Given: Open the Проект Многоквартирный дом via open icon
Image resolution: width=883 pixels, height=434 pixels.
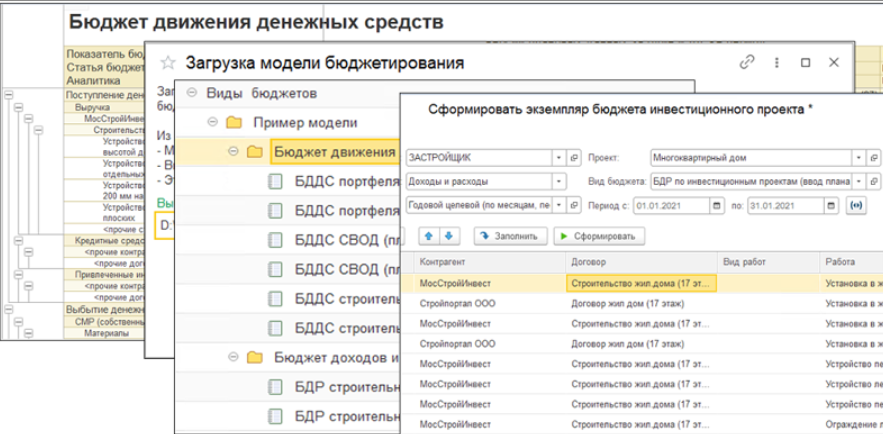Looking at the screenshot, I should coord(873,158).
